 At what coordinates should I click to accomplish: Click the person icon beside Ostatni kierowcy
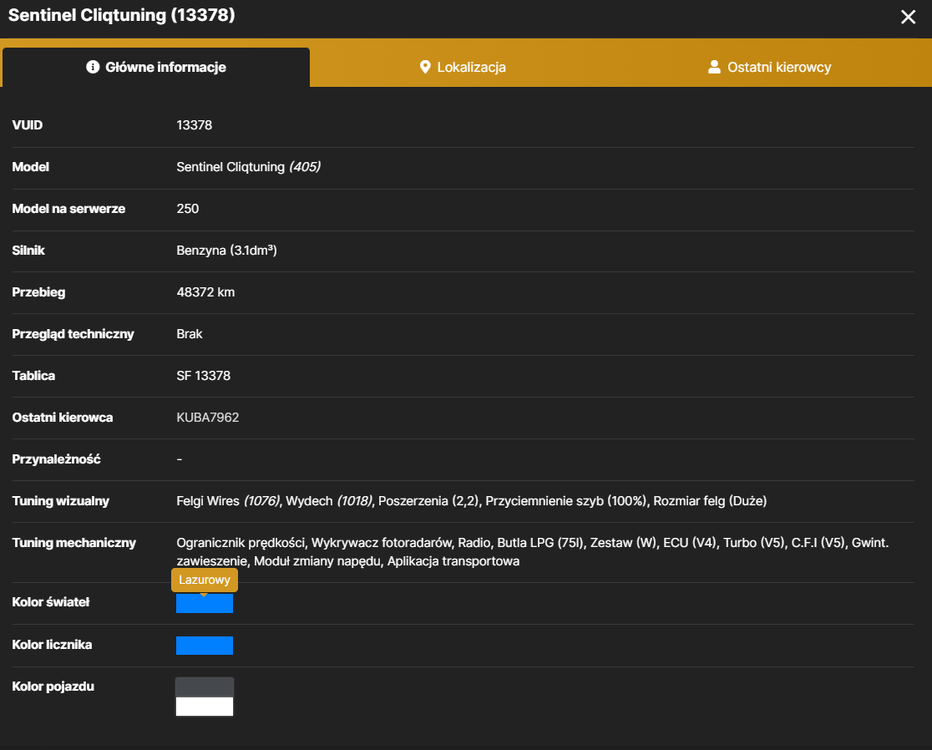(x=714, y=67)
